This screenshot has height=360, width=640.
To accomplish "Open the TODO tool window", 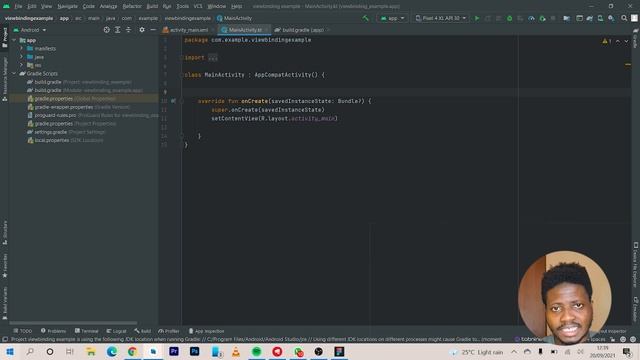I will tap(22, 331).
